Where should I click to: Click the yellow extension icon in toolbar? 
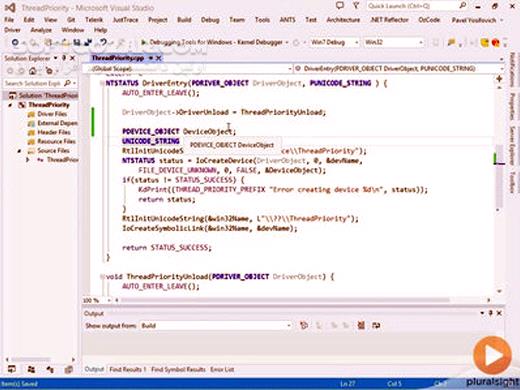click(484, 43)
